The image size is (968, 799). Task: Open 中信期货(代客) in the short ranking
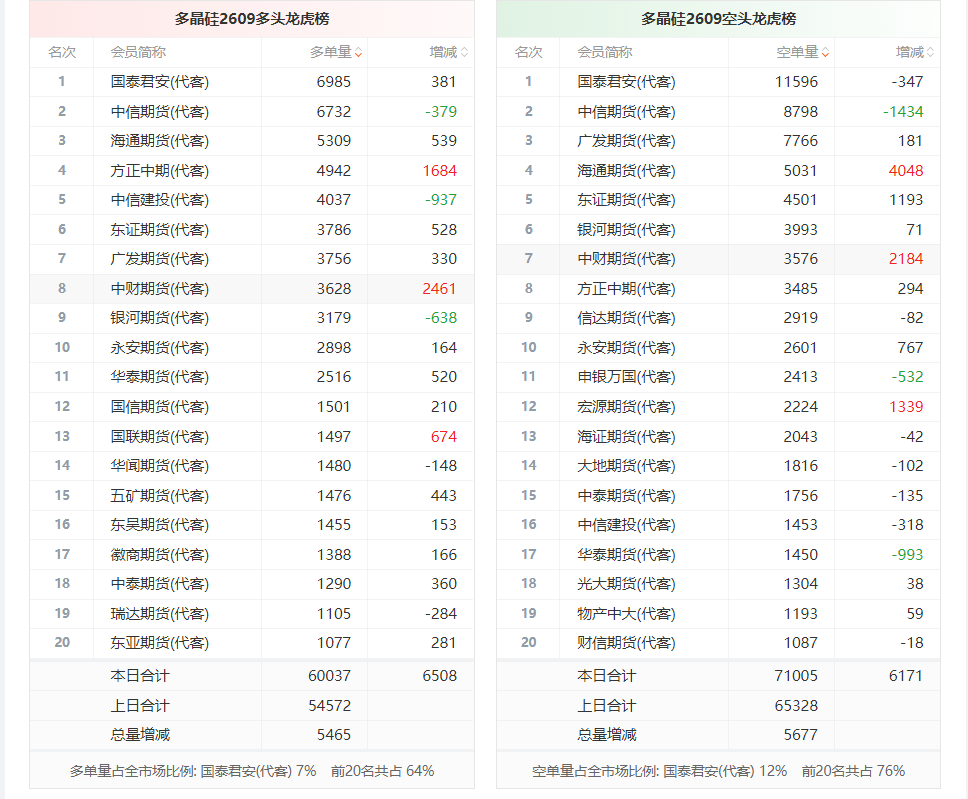[626, 112]
